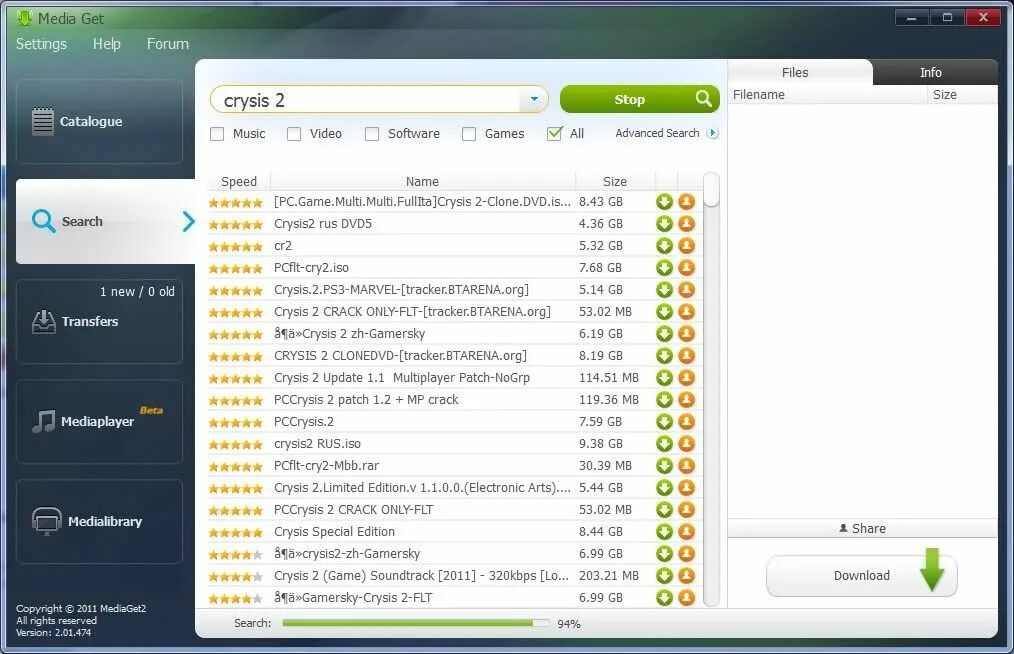
Task: Click the magnifier icon on Stop button
Action: tap(704, 99)
